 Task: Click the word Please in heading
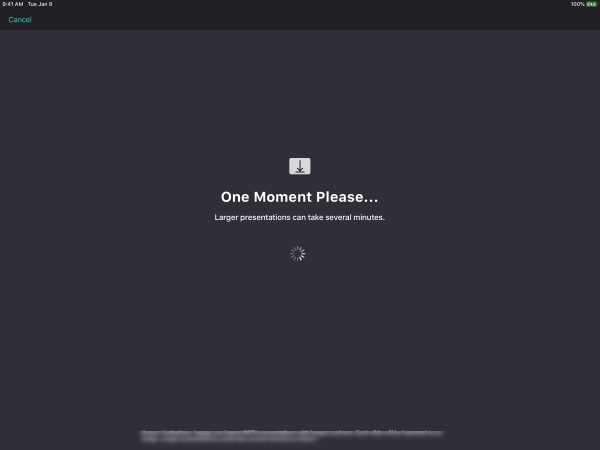coord(339,197)
